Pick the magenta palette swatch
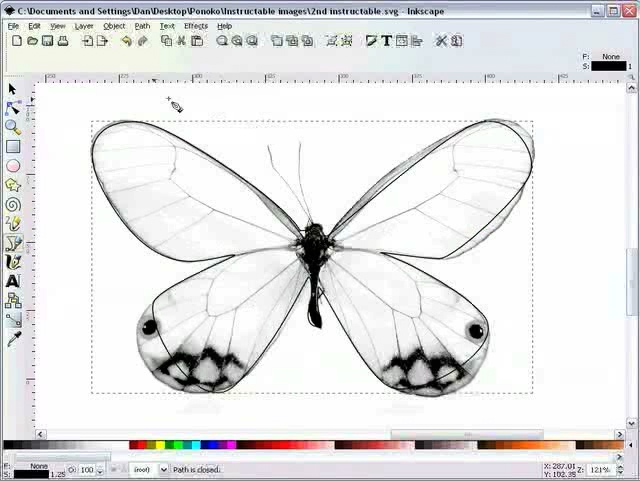640x481 pixels. coord(231,445)
